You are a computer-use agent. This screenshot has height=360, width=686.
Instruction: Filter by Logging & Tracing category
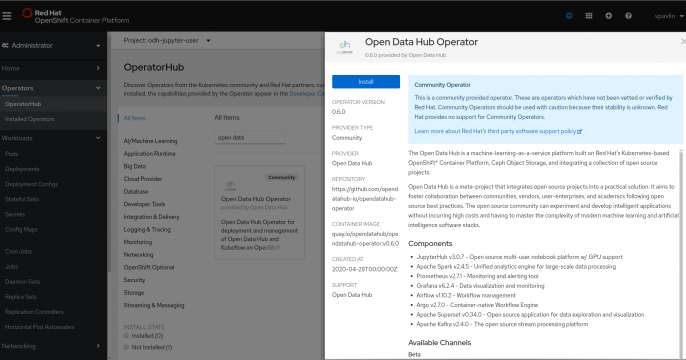click(x=147, y=230)
